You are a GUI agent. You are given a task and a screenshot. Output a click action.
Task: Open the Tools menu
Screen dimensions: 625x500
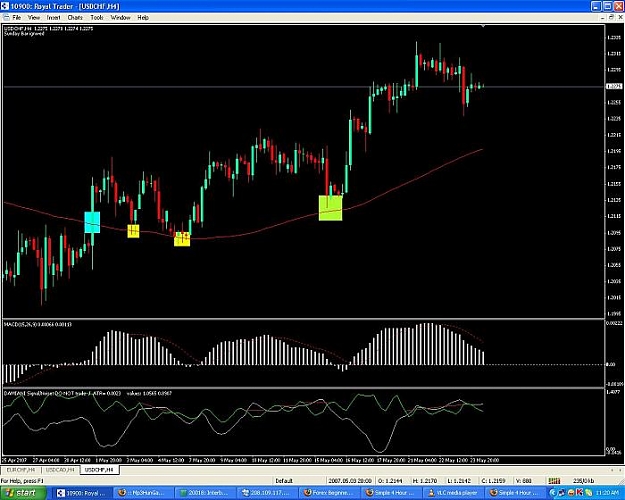[97, 18]
